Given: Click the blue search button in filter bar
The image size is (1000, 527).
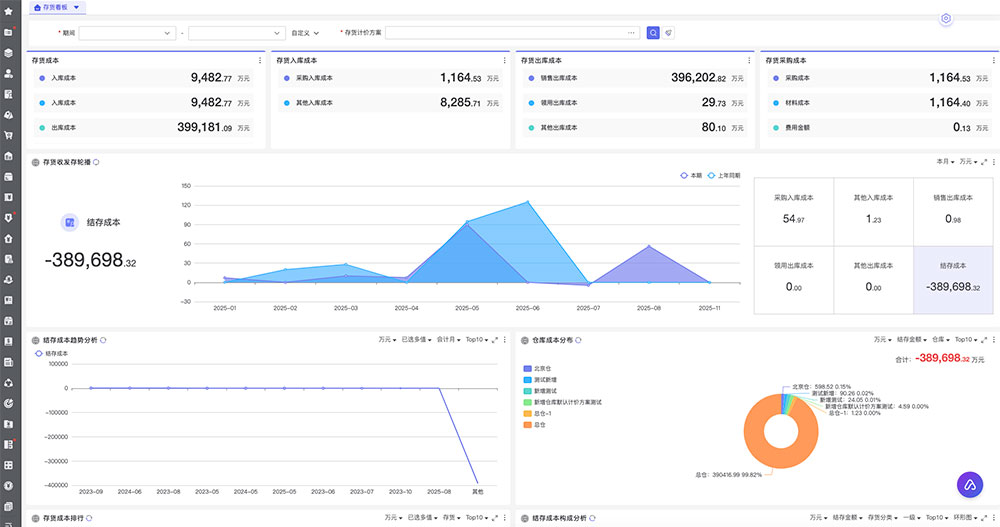Looking at the screenshot, I should 653,33.
